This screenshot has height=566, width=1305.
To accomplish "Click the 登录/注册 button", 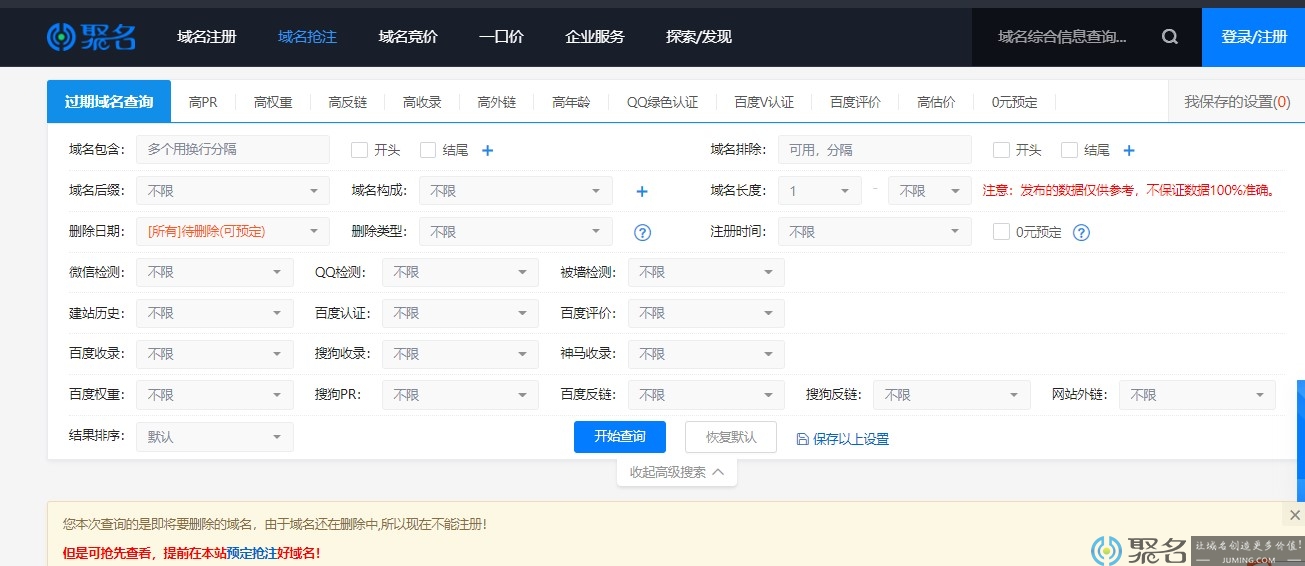I will tap(1254, 37).
